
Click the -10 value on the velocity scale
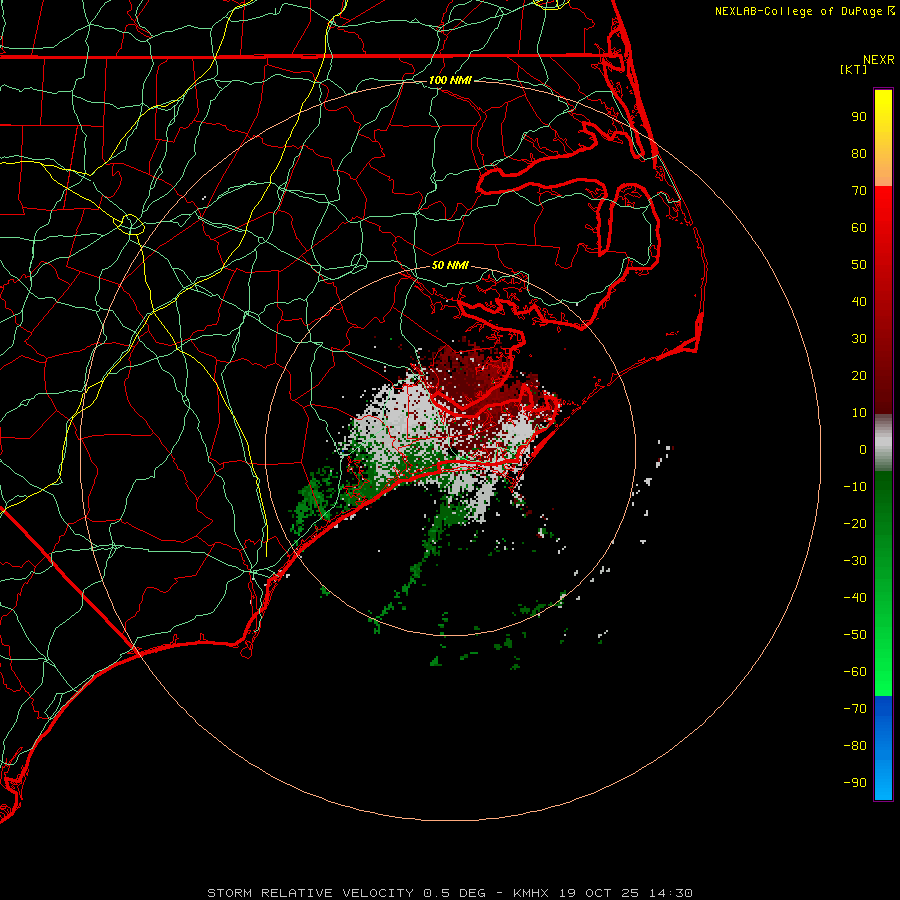coord(855,487)
